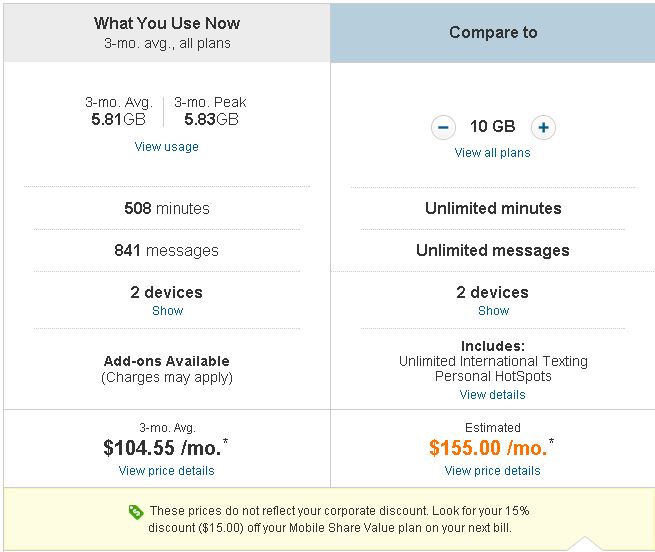Click the Add-ons Available label
This screenshot has height=552, width=655.
[x=167, y=361]
